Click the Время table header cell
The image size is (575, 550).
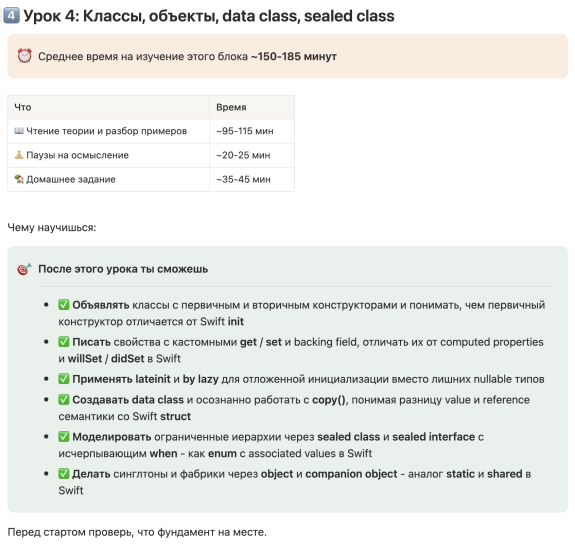[x=252, y=107]
